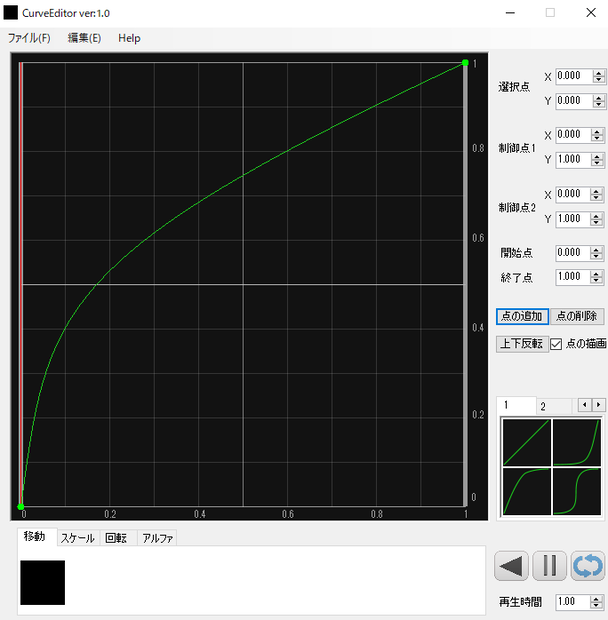Viewport: 608px width, 620px height.
Task: Click the 制御点2 Y spinner arrows
Action: point(597,219)
